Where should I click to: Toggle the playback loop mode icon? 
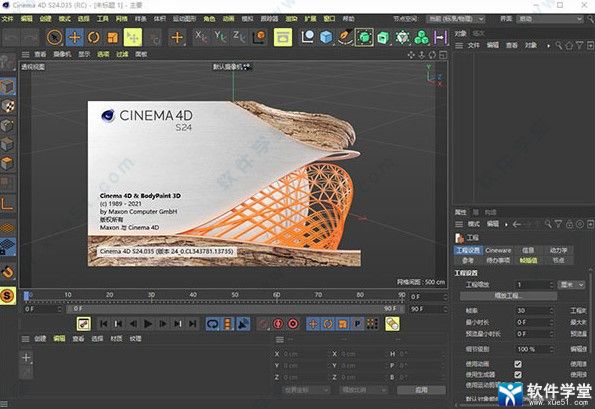[x=213, y=324]
